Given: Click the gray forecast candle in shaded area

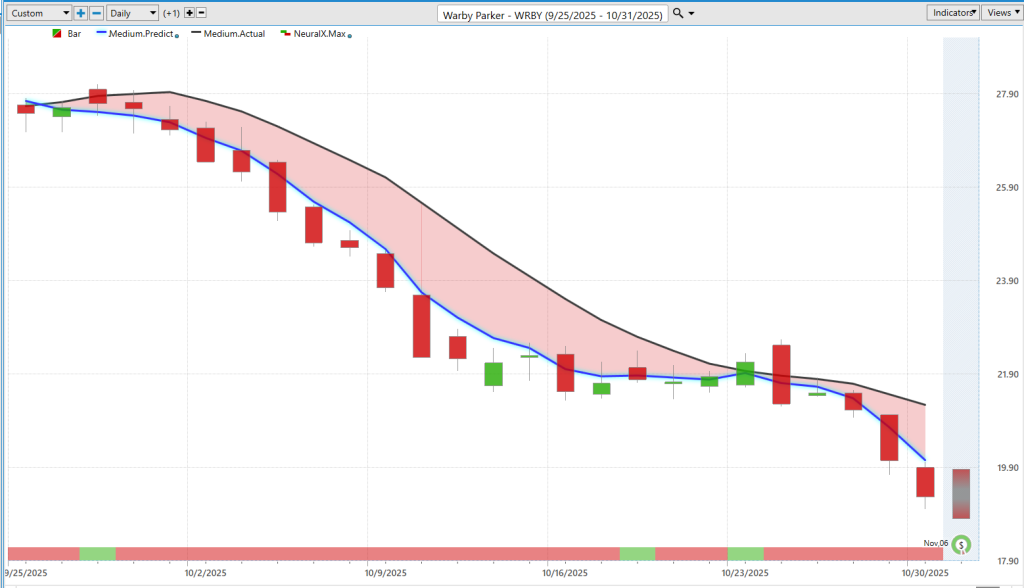Looking at the screenshot, I should click(x=961, y=493).
